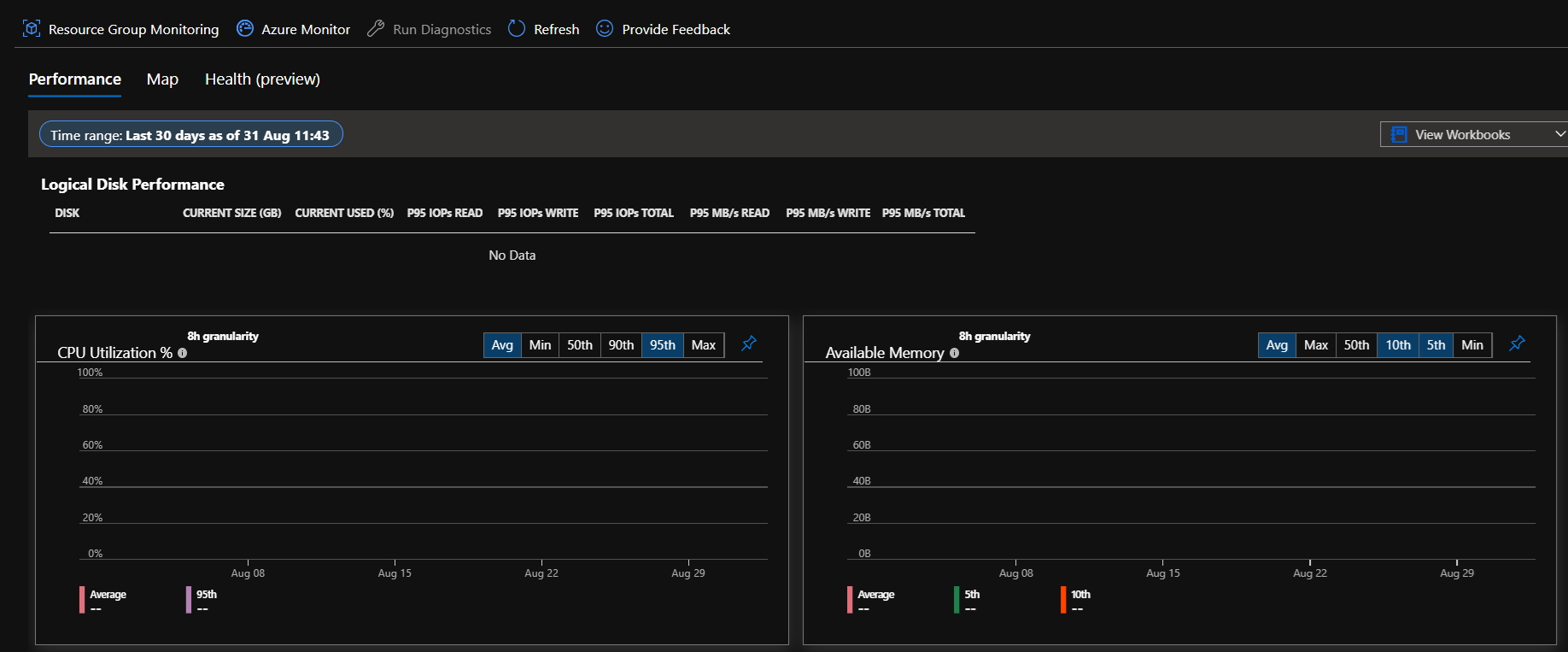Image resolution: width=1568 pixels, height=652 pixels.
Task: Click the Refresh circular arrow icon
Action: [x=517, y=28]
